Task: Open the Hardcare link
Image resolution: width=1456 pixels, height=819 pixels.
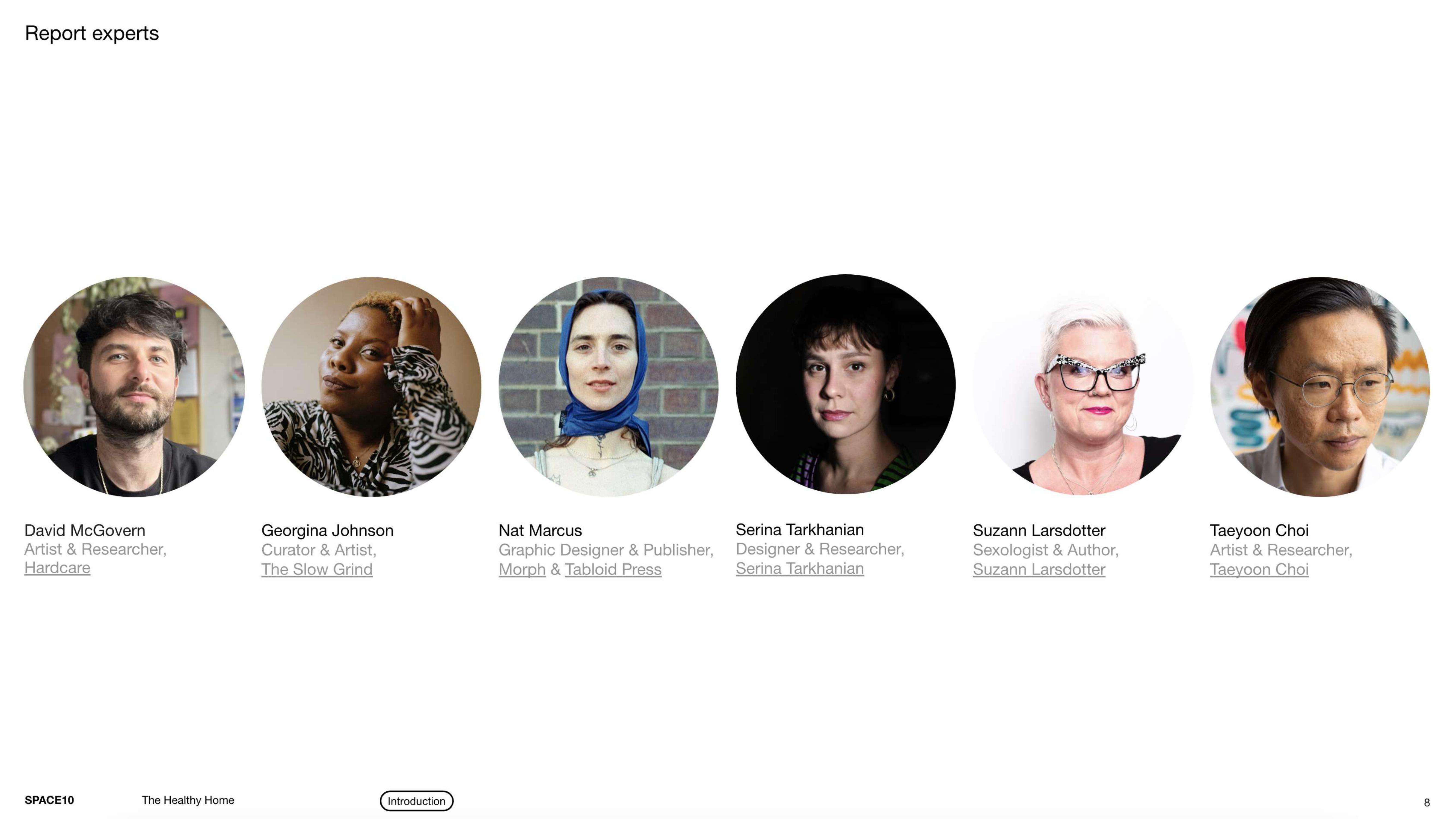Action: [57, 568]
